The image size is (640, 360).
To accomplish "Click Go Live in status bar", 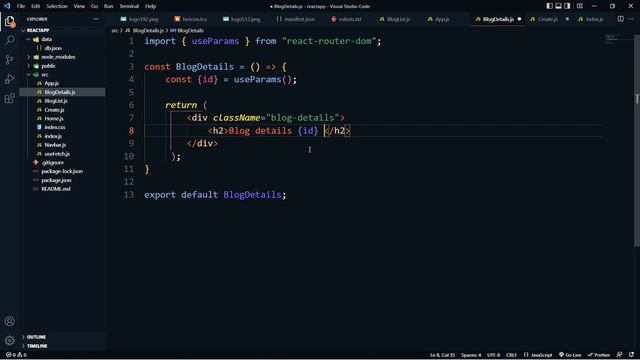I will point(570,355).
